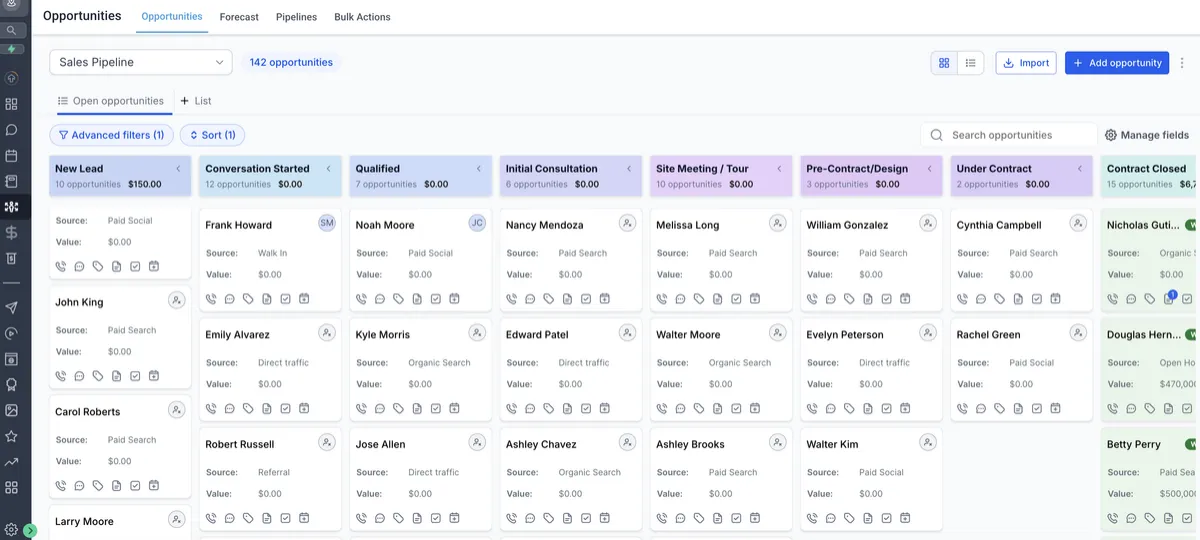This screenshot has width=1200, height=540.
Task: Collapse the Initial Consultation column
Action: 629,169
